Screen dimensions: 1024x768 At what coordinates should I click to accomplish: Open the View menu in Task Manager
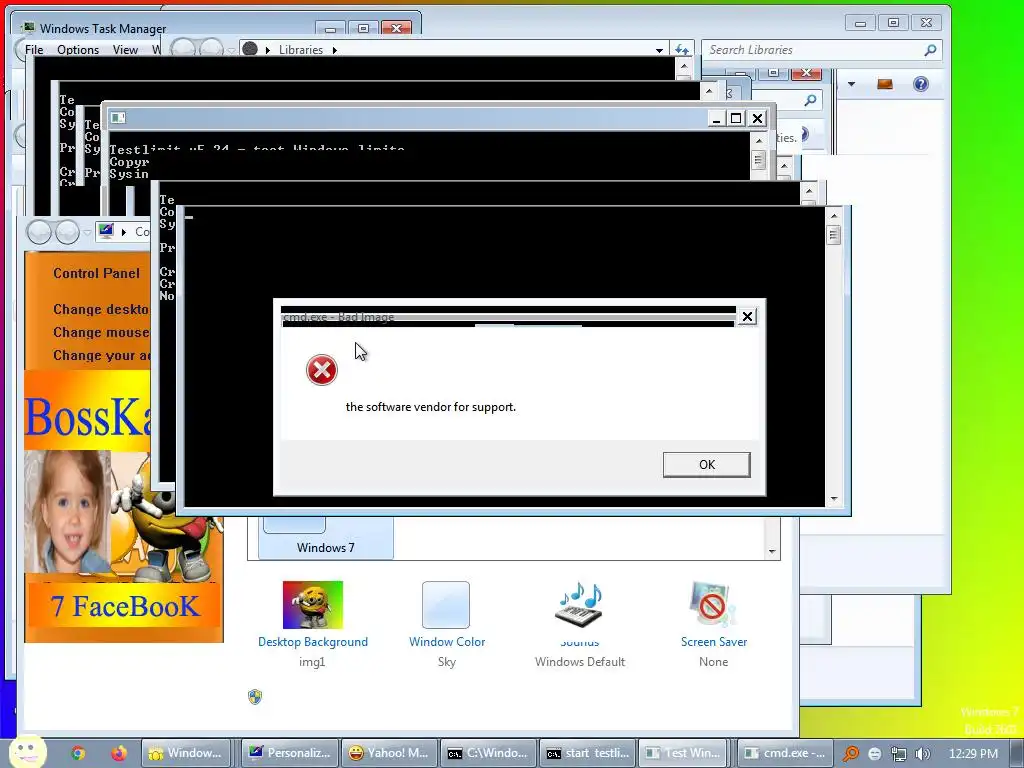point(125,50)
